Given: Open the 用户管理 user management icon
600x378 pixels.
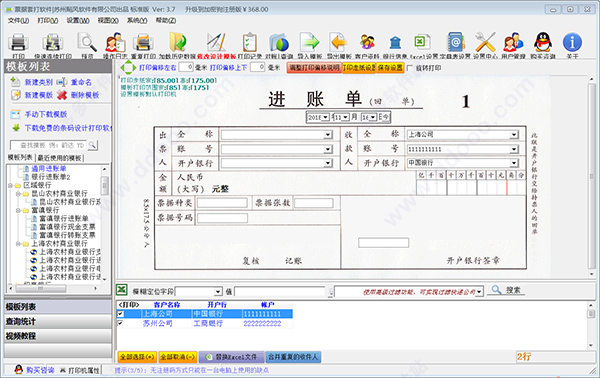Looking at the screenshot, I should click(514, 42).
